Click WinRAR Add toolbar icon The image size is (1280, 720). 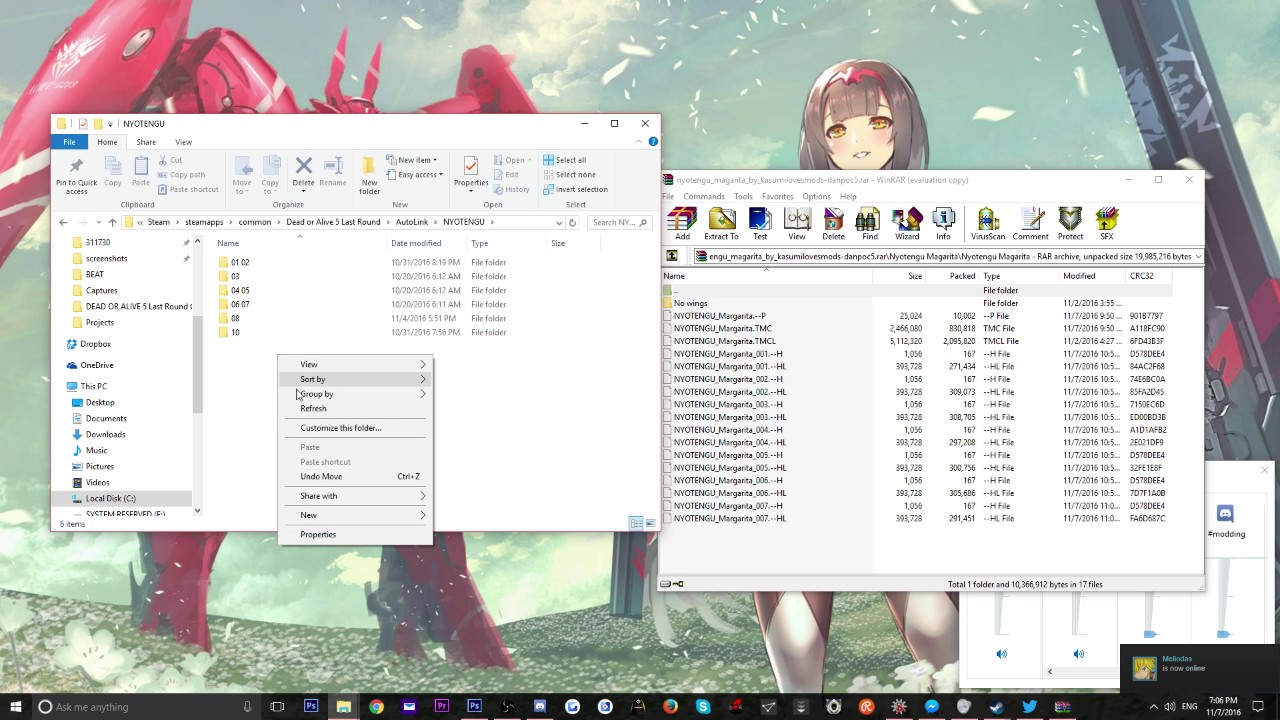coord(682,224)
